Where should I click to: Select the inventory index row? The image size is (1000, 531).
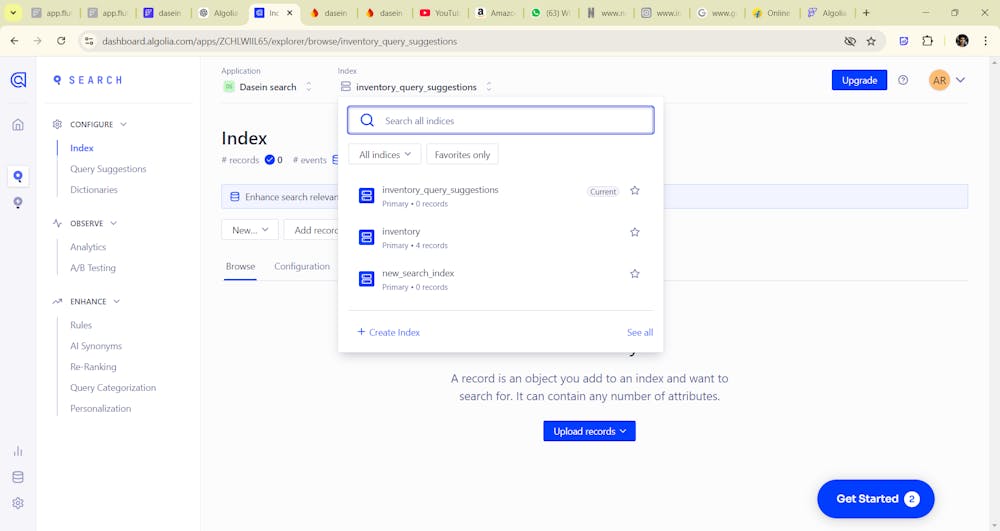pos(501,237)
